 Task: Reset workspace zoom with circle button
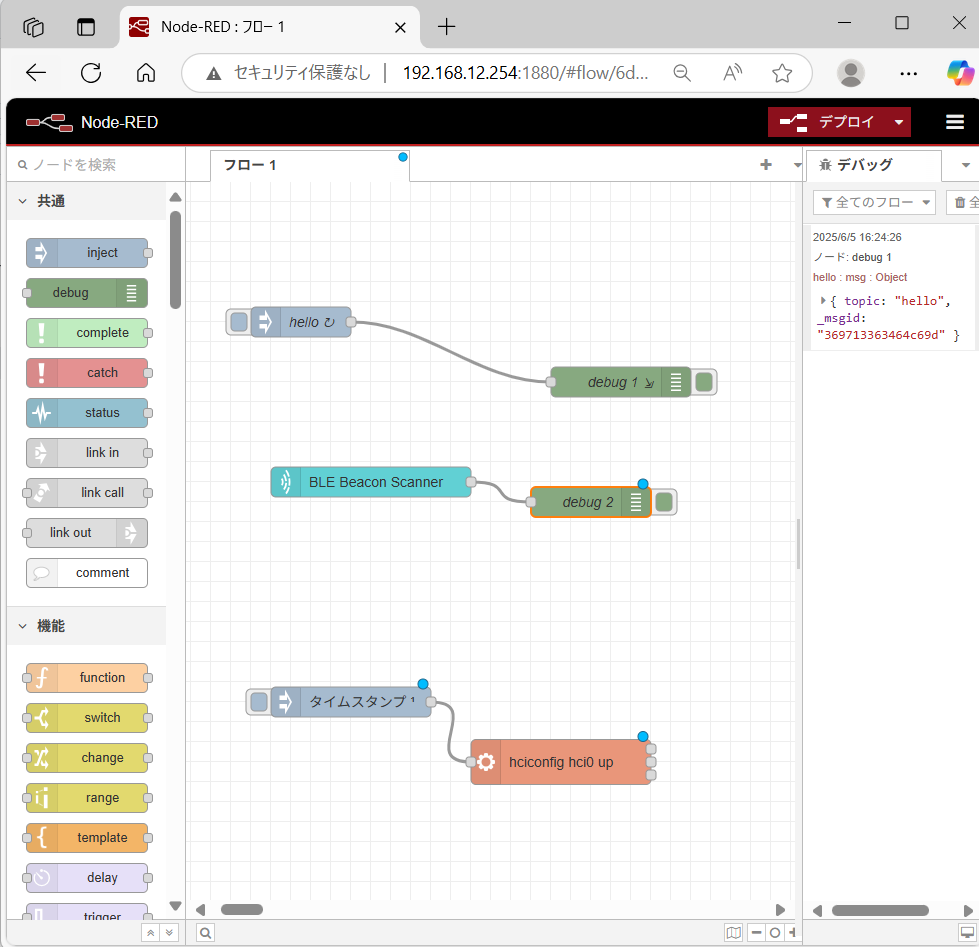tap(775, 933)
